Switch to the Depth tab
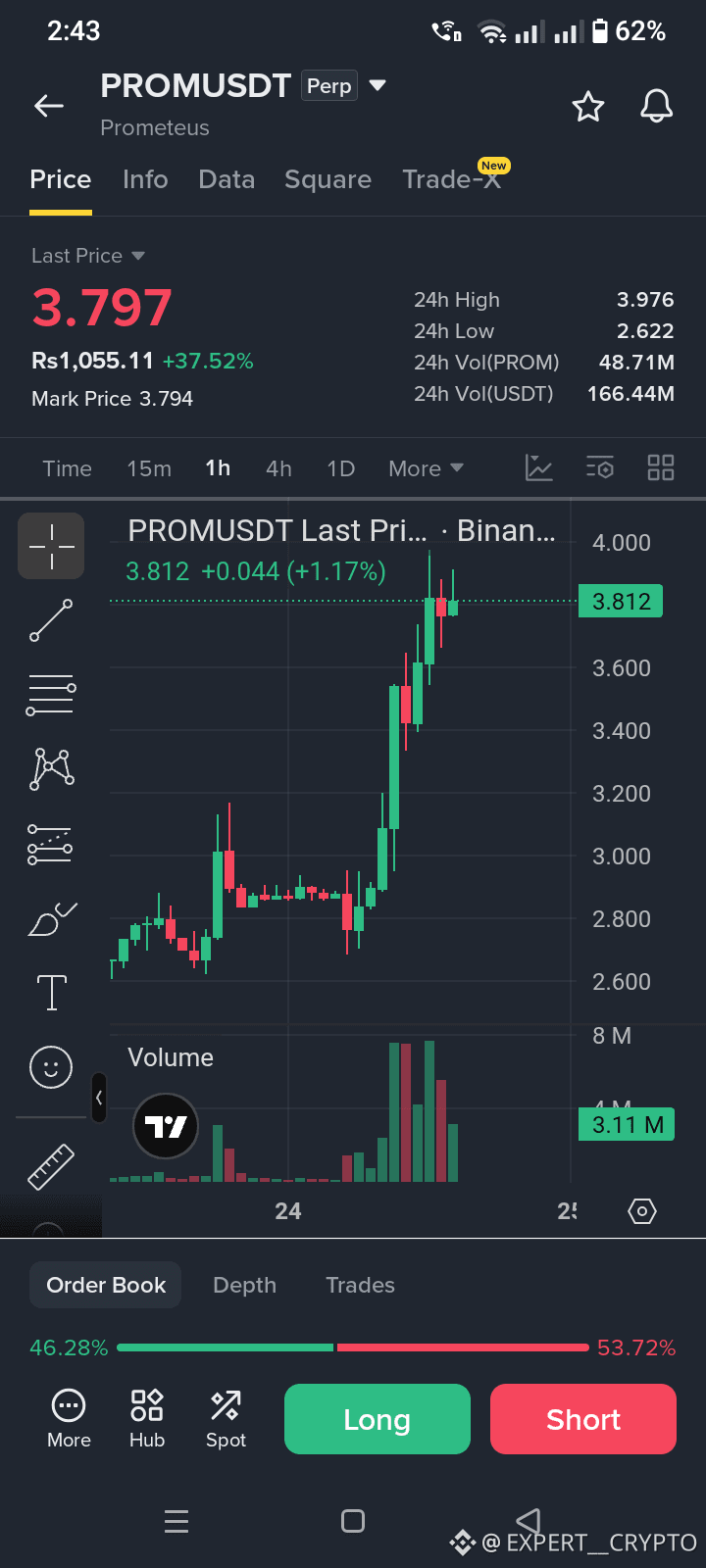The height and width of the screenshot is (1568, 706). [x=244, y=1285]
